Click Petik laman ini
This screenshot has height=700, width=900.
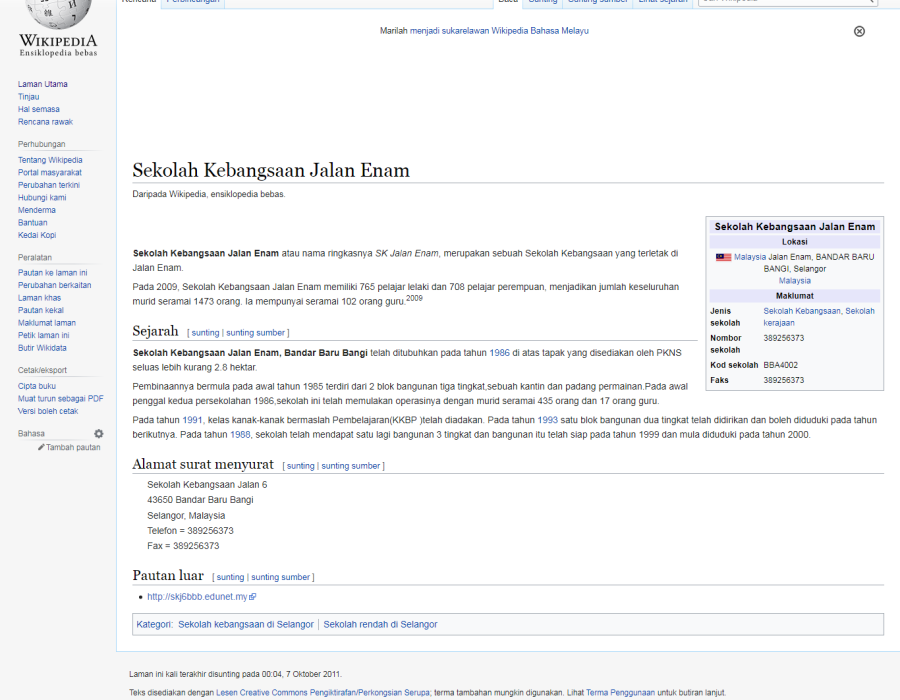[43, 336]
